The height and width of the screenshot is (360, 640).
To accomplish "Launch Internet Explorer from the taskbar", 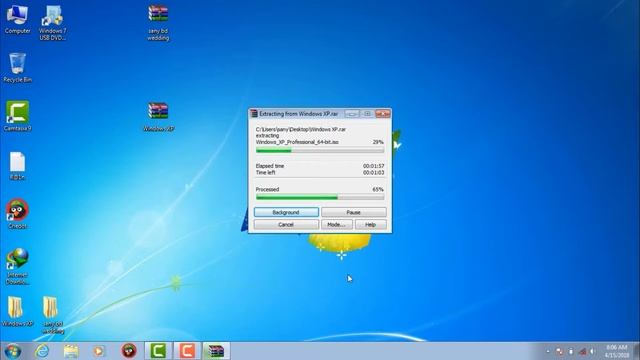I will [42, 351].
